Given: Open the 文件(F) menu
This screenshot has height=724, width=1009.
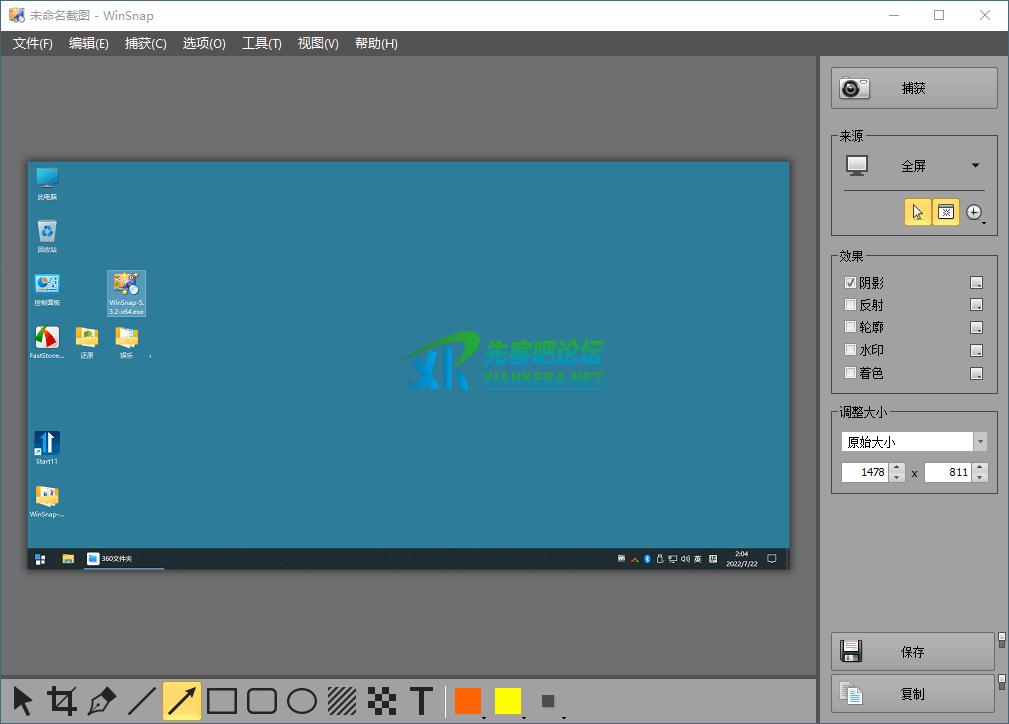Looking at the screenshot, I should (32, 44).
